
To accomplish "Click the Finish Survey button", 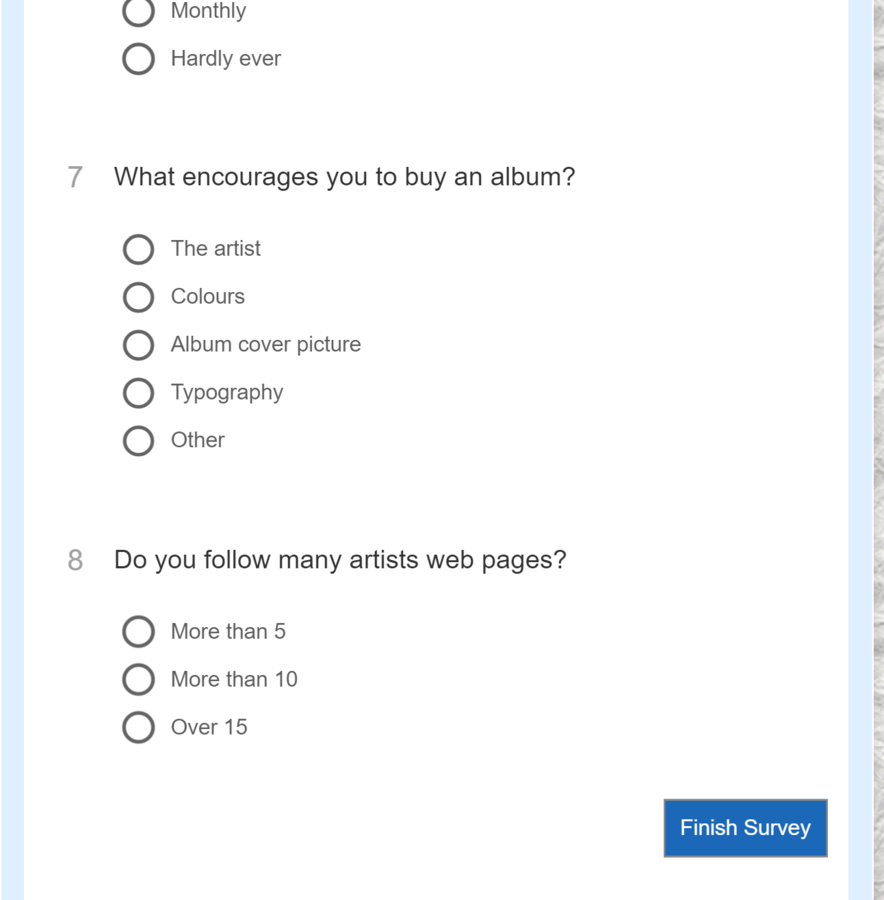I will coord(746,828).
